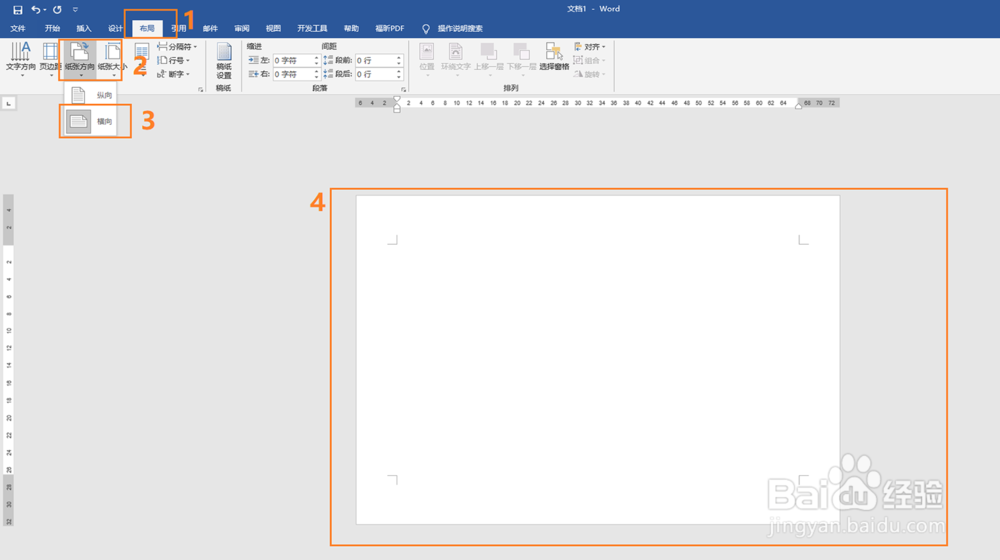The height and width of the screenshot is (560, 1000).
Task: Switch to the 帮助 ribbon tab
Action: [x=351, y=29]
